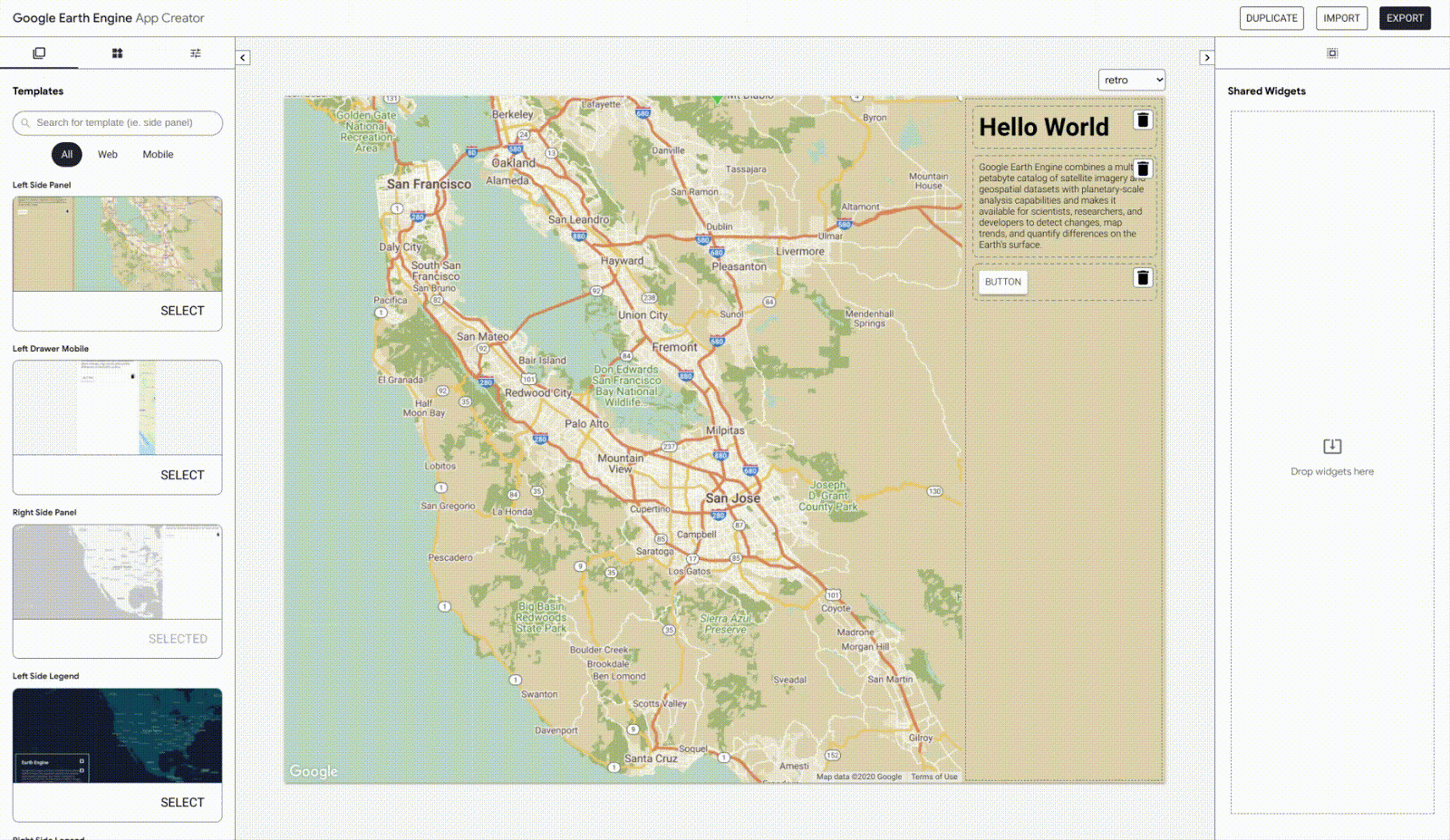Delete the Earth Engine description text
The width and height of the screenshot is (1450, 840).
(x=1143, y=169)
